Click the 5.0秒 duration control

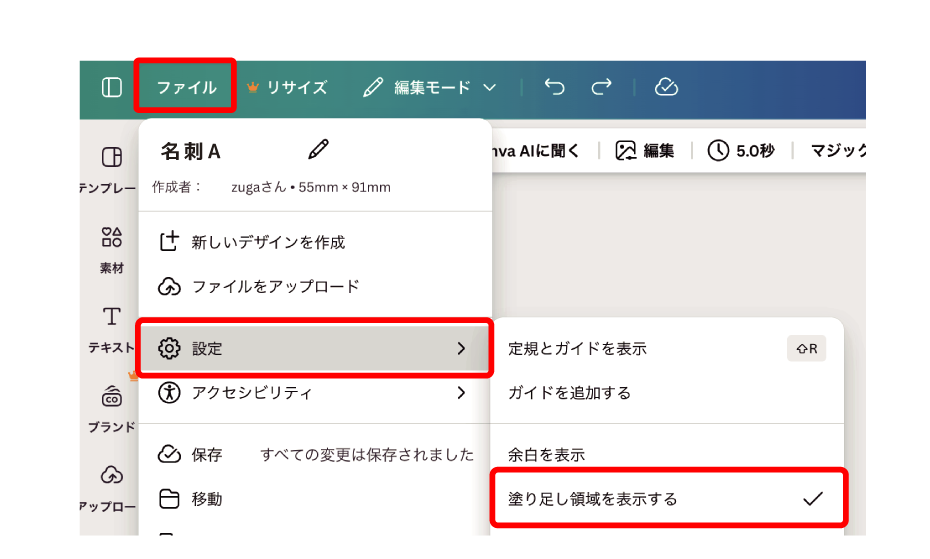coord(742,151)
